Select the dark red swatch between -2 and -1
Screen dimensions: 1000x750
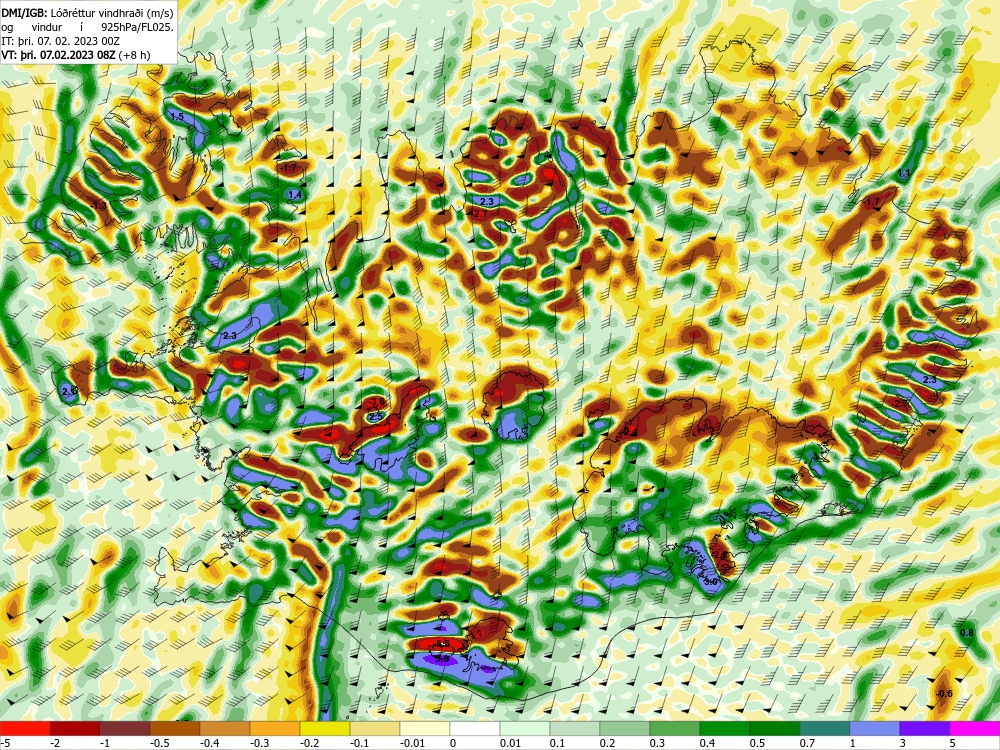click(75, 728)
